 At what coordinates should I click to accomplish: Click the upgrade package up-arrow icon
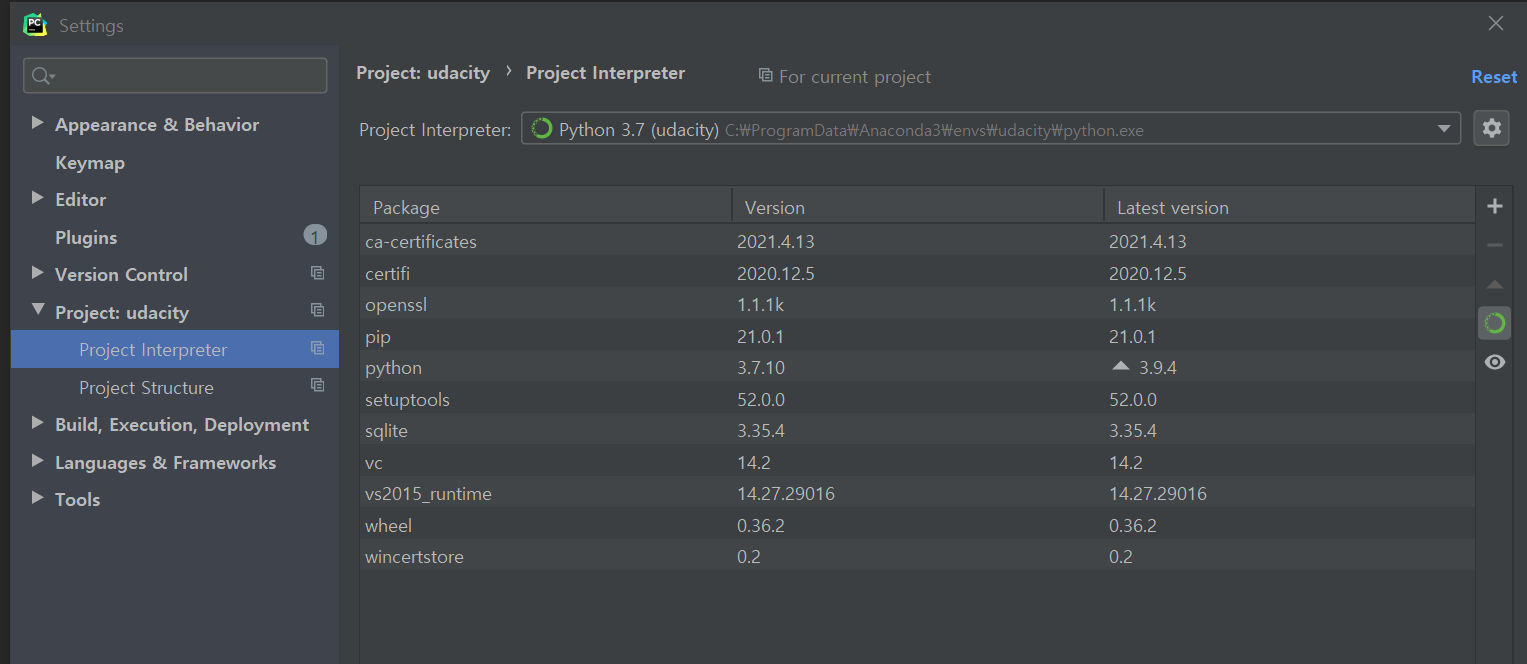coord(1494,284)
